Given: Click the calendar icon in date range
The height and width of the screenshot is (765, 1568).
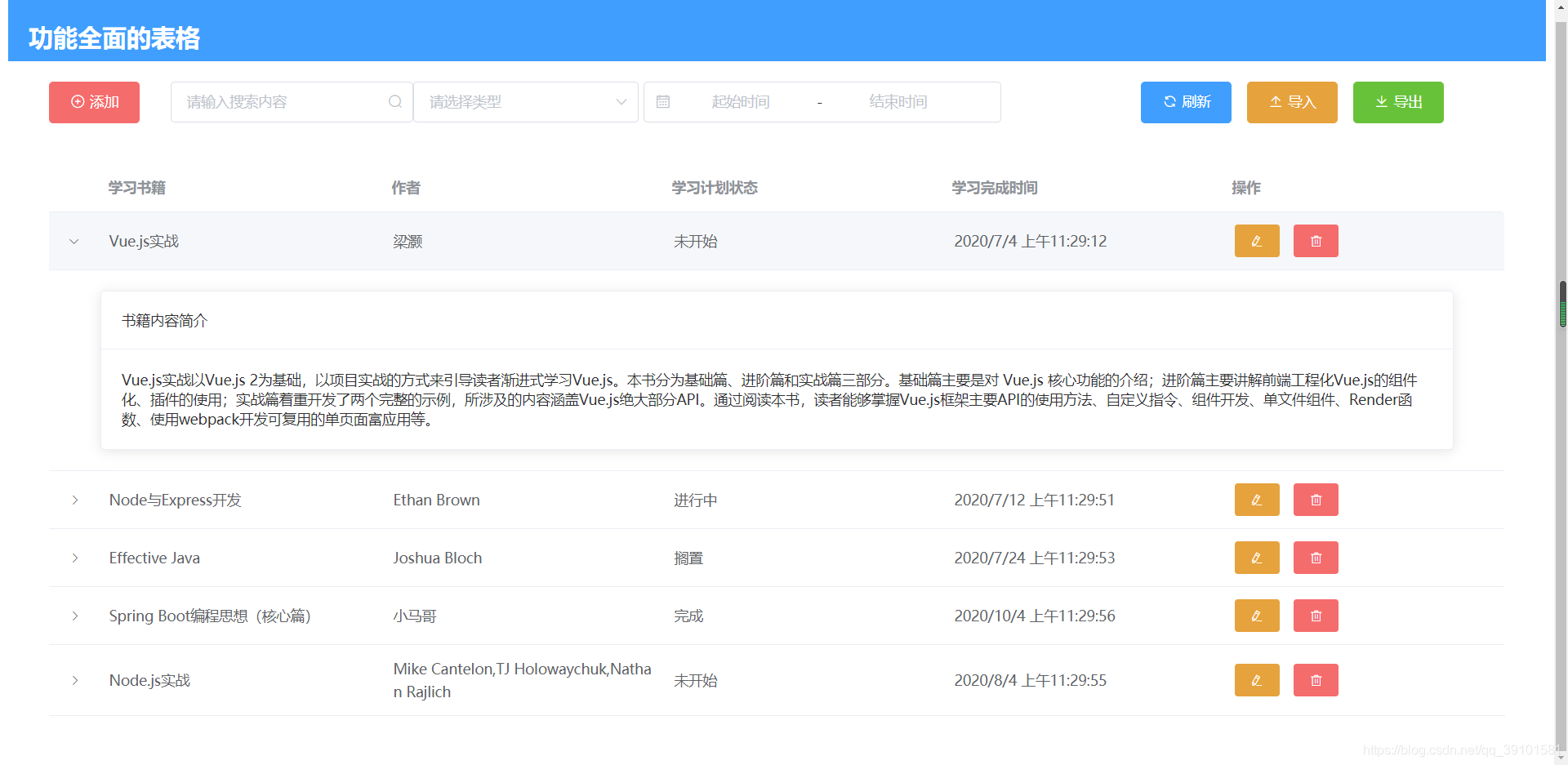Looking at the screenshot, I should click(x=663, y=102).
